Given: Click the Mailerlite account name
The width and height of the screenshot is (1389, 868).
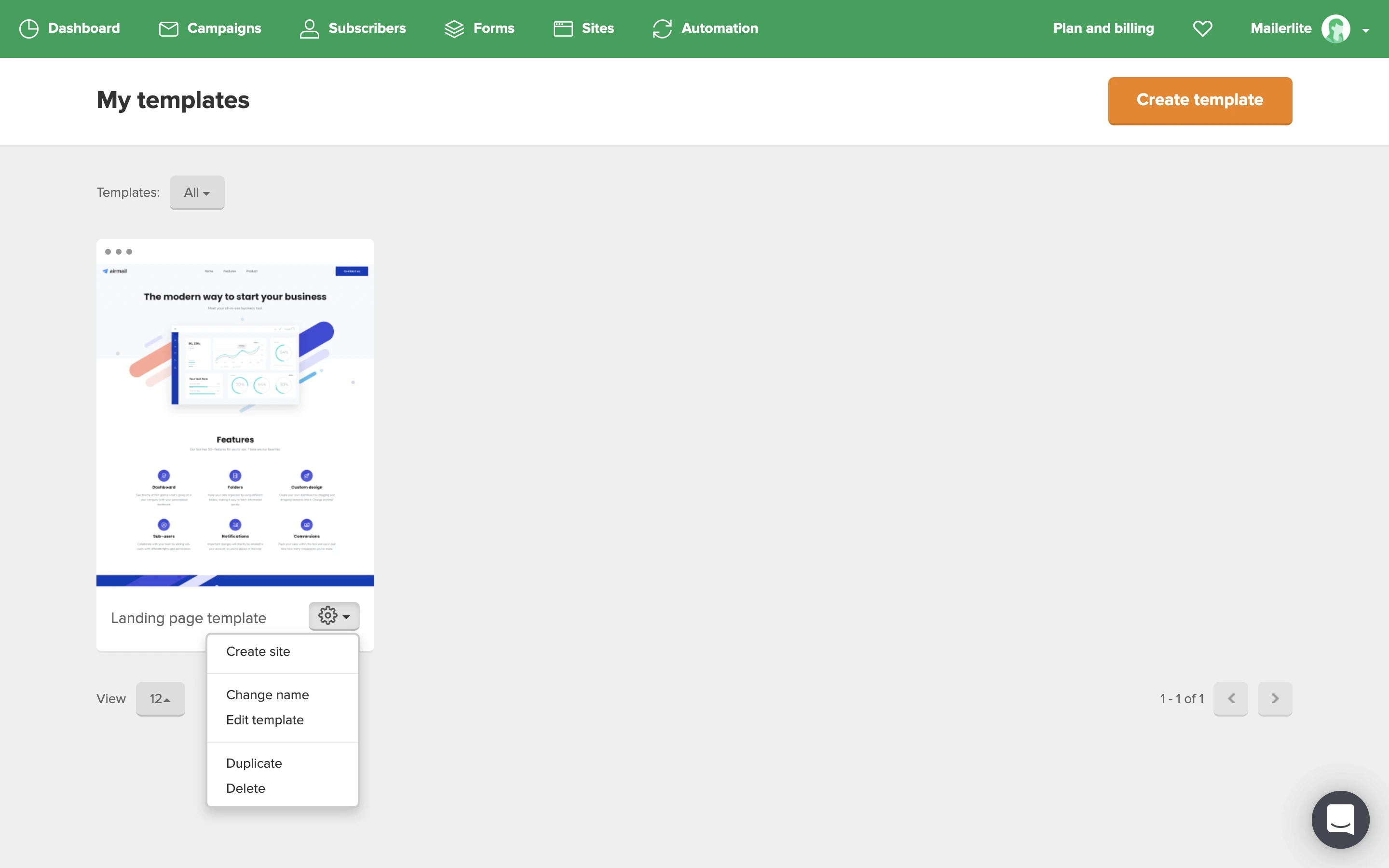Looking at the screenshot, I should 1280,28.
